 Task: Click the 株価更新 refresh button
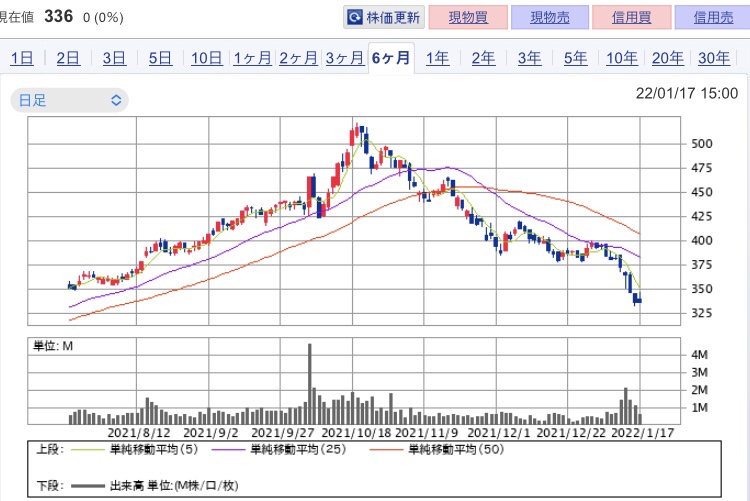tap(384, 18)
